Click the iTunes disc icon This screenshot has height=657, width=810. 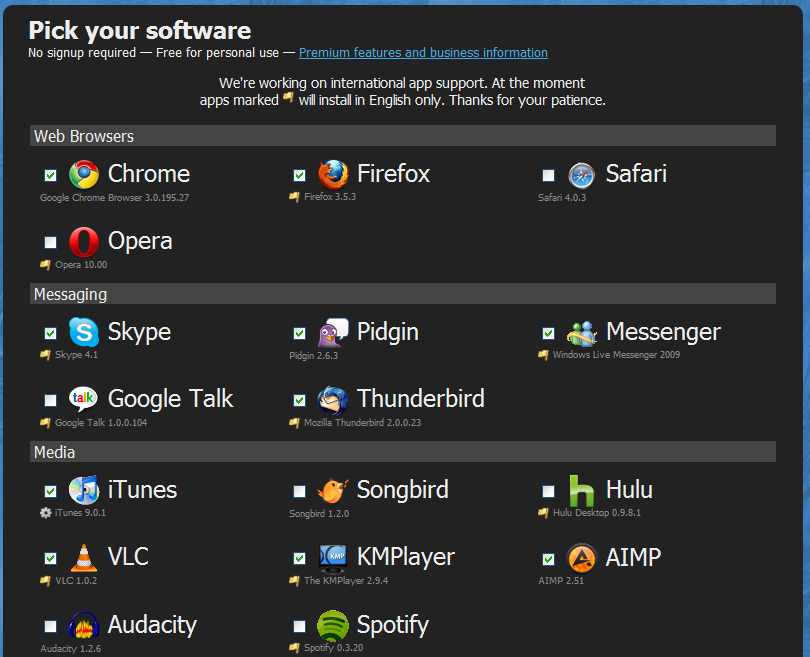pos(84,489)
